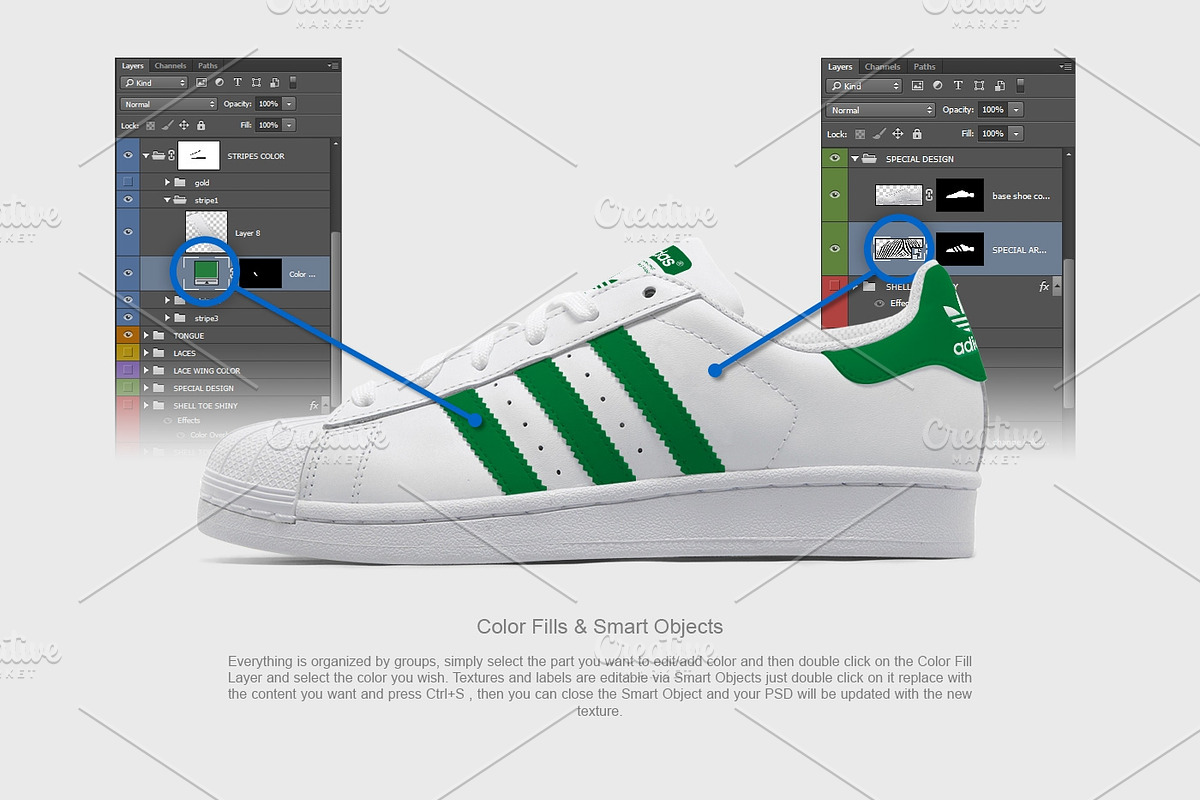This screenshot has height=800, width=1200.
Task: Expand the gold group
Action: click(168, 182)
